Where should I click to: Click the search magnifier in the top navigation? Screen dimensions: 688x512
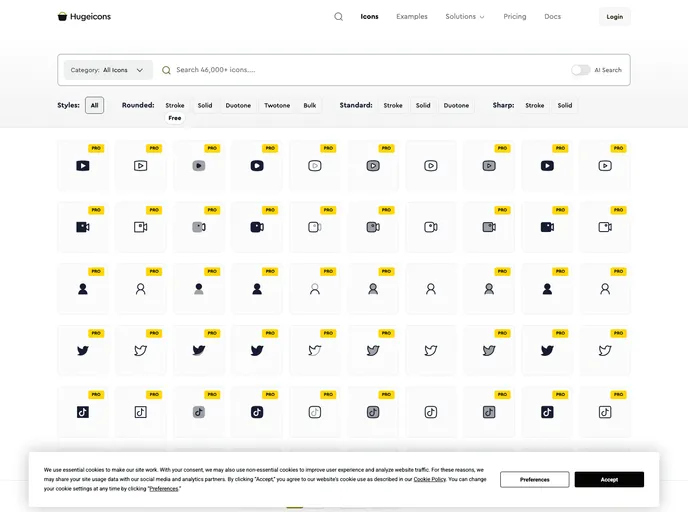pyautogui.click(x=338, y=17)
